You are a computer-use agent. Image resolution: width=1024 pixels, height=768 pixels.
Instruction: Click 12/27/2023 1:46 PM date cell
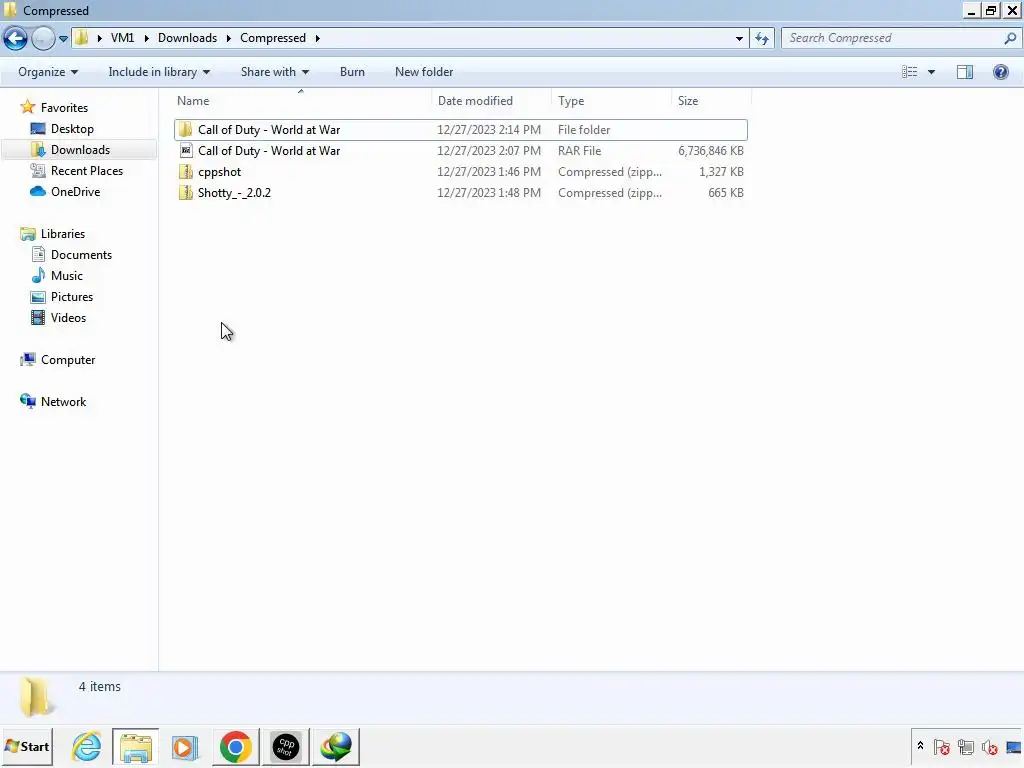click(488, 172)
